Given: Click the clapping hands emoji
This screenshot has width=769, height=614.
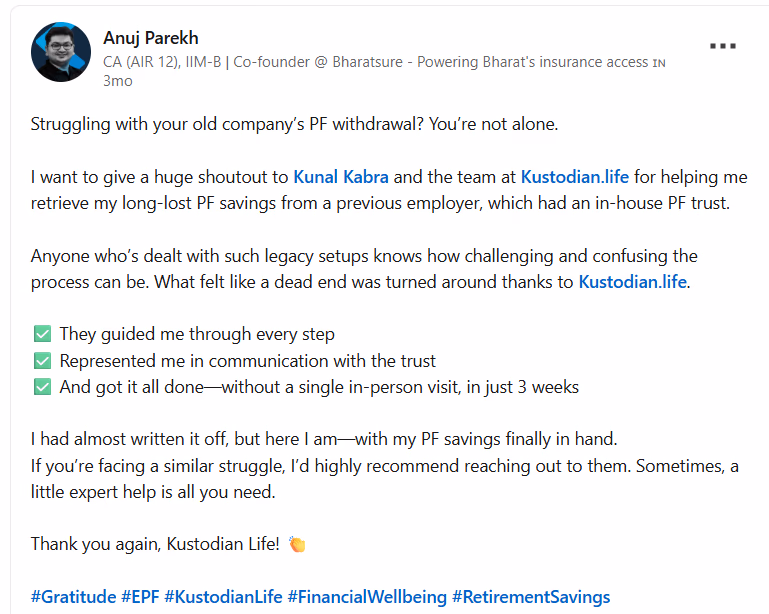Looking at the screenshot, I should coord(297,544).
